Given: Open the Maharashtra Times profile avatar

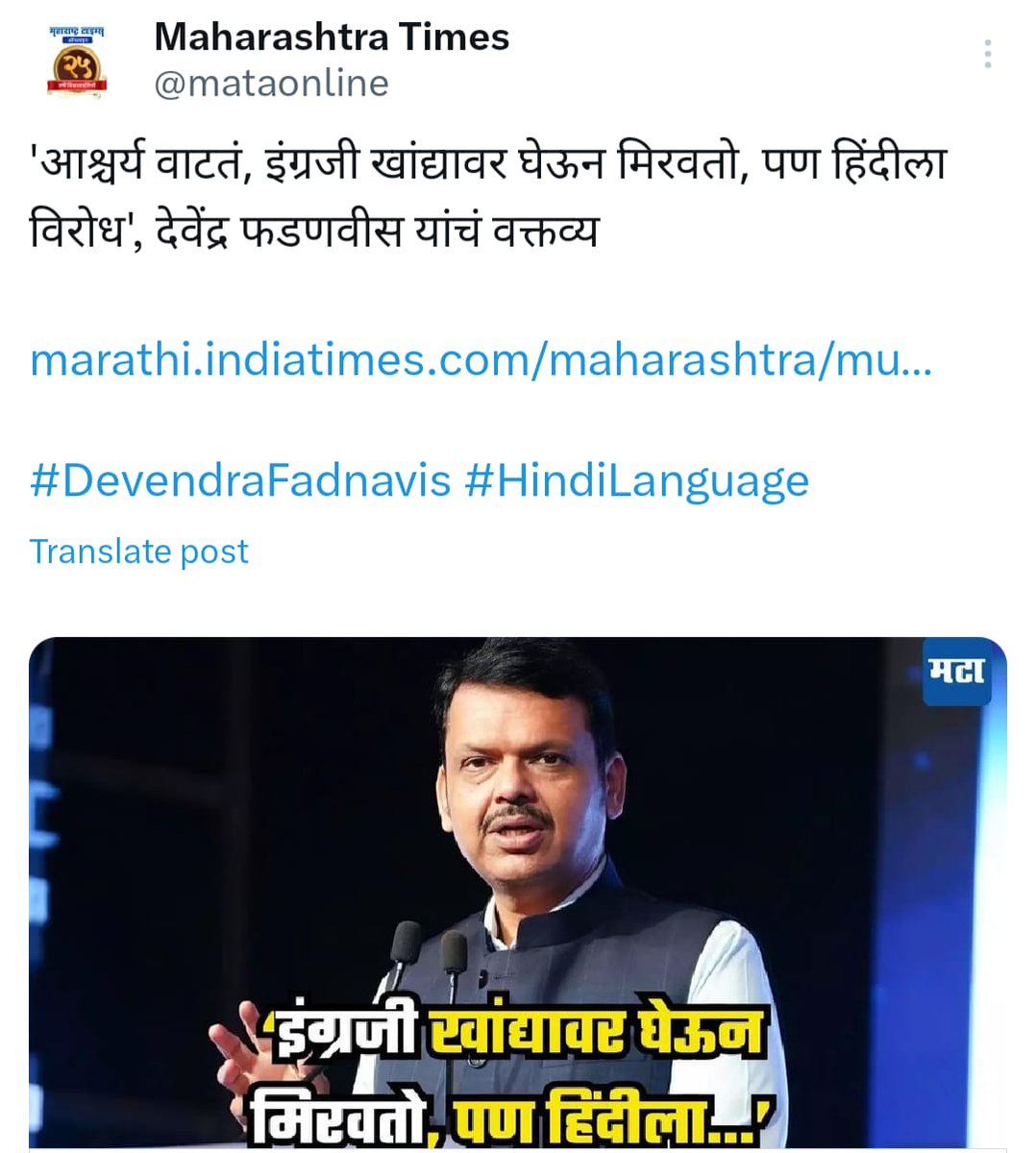Looking at the screenshot, I should pos(77,61).
